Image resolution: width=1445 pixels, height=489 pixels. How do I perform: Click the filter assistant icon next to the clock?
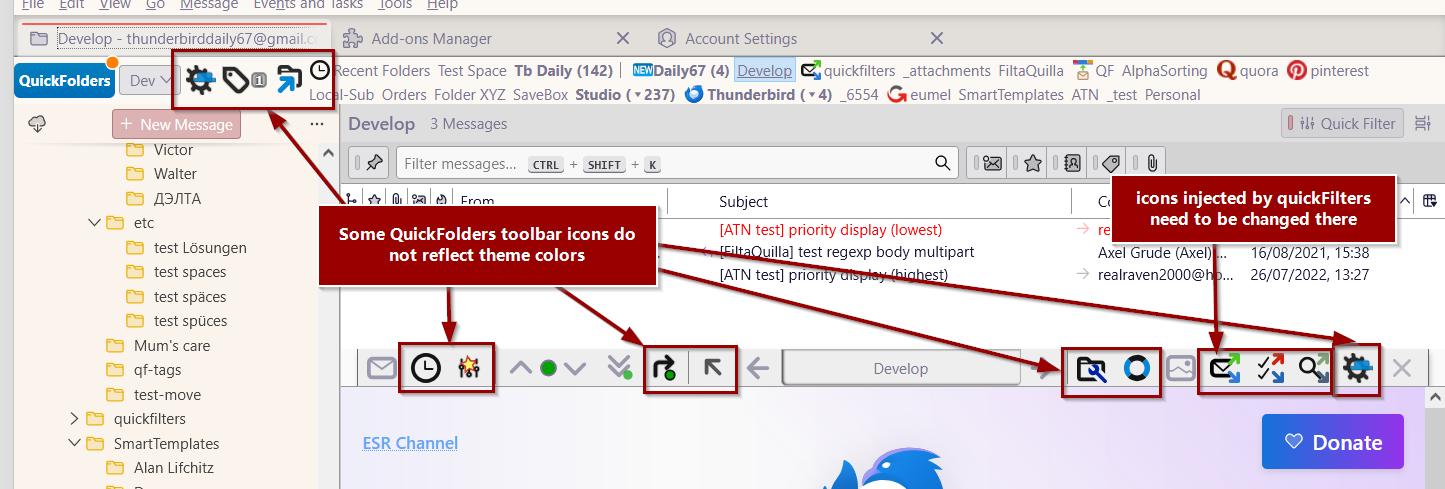coord(469,369)
